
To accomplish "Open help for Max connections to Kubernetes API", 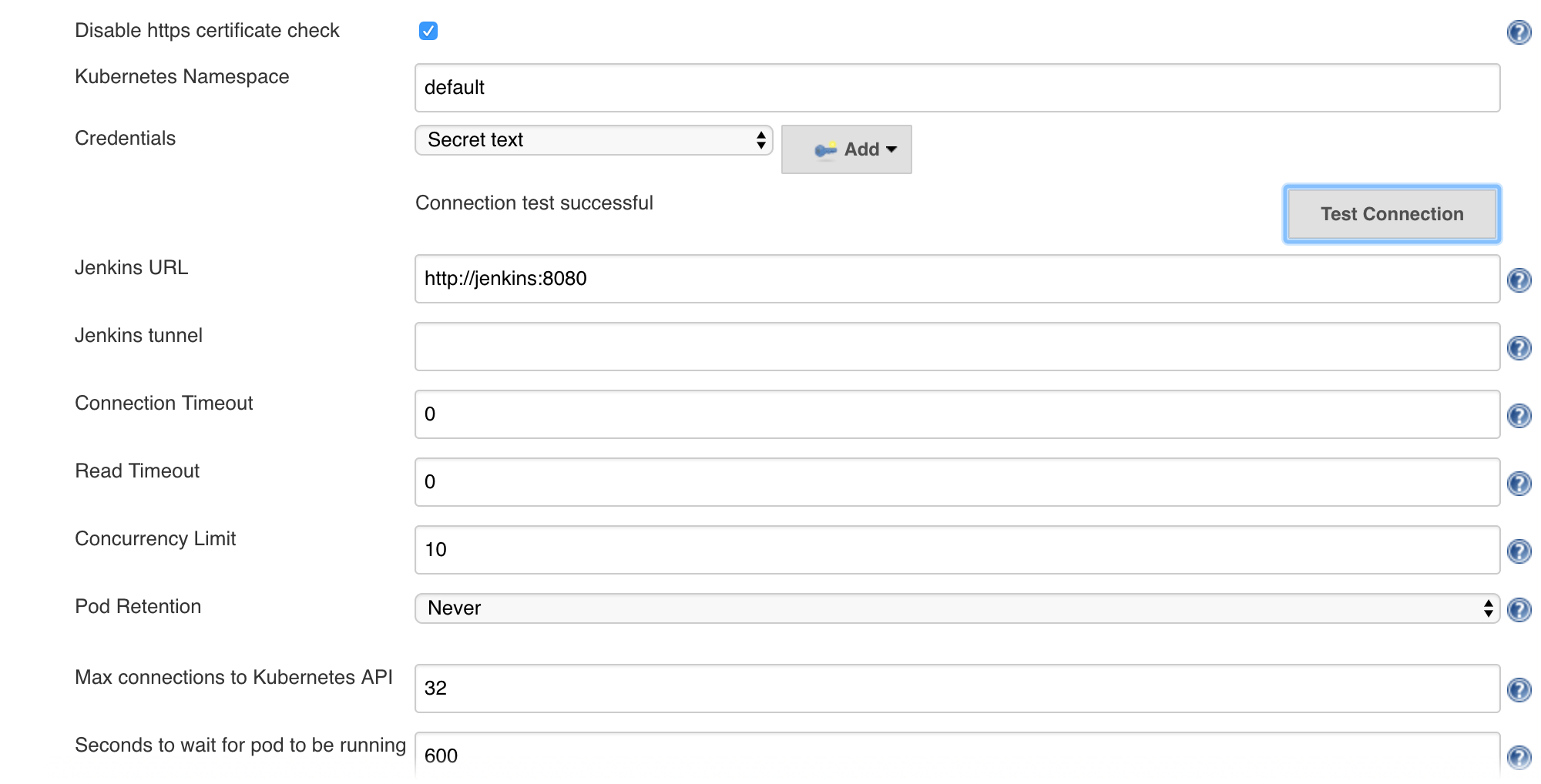I will (1519, 690).
